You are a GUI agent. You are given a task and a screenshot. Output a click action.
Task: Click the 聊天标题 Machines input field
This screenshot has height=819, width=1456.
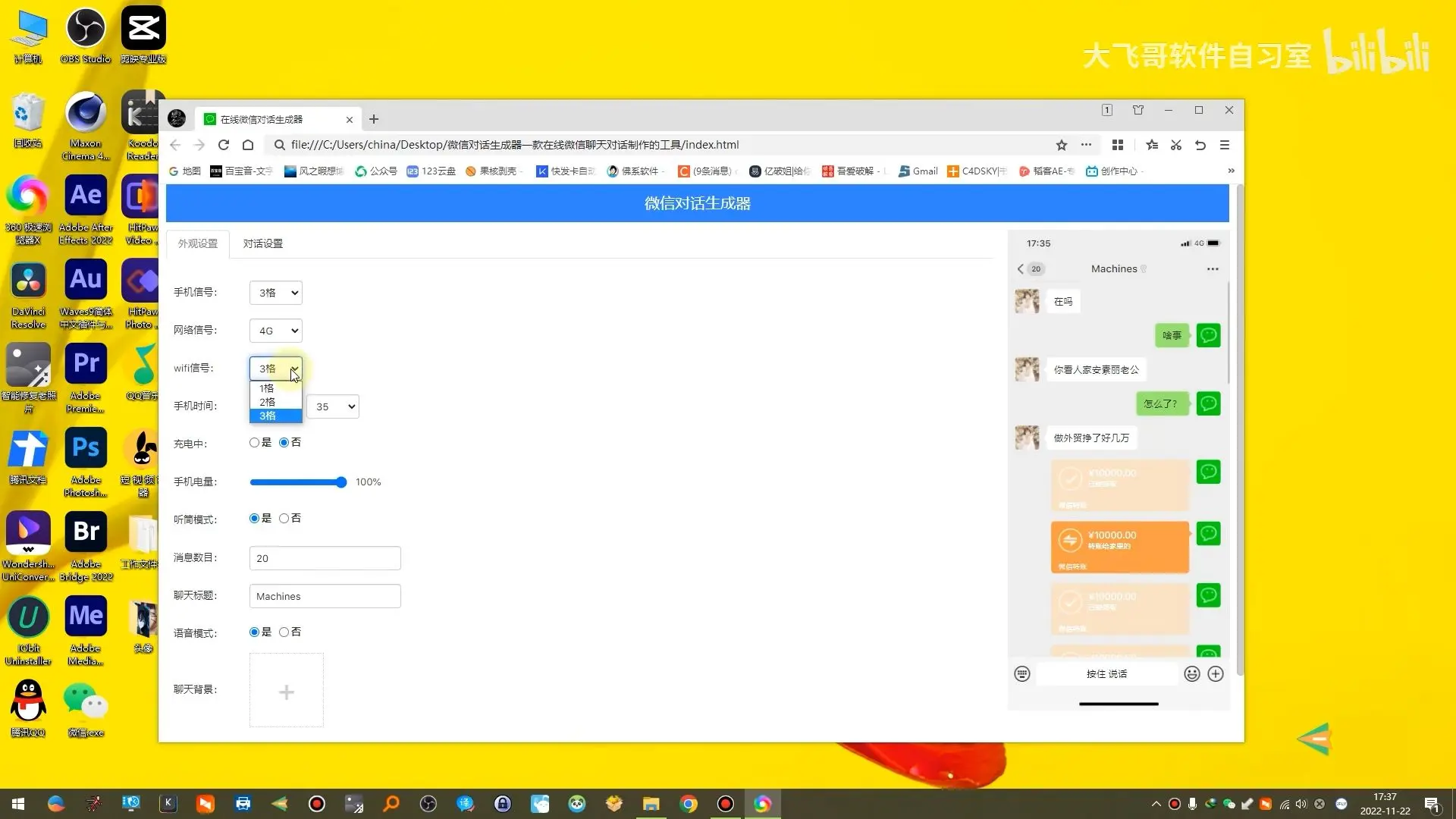click(x=325, y=596)
